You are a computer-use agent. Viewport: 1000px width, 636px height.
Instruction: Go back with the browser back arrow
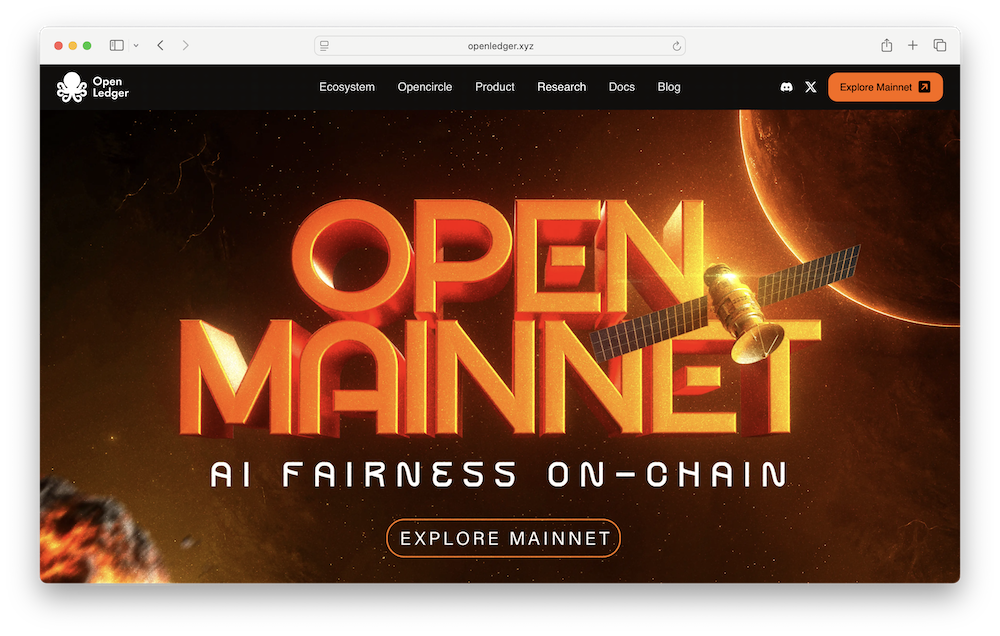point(160,45)
